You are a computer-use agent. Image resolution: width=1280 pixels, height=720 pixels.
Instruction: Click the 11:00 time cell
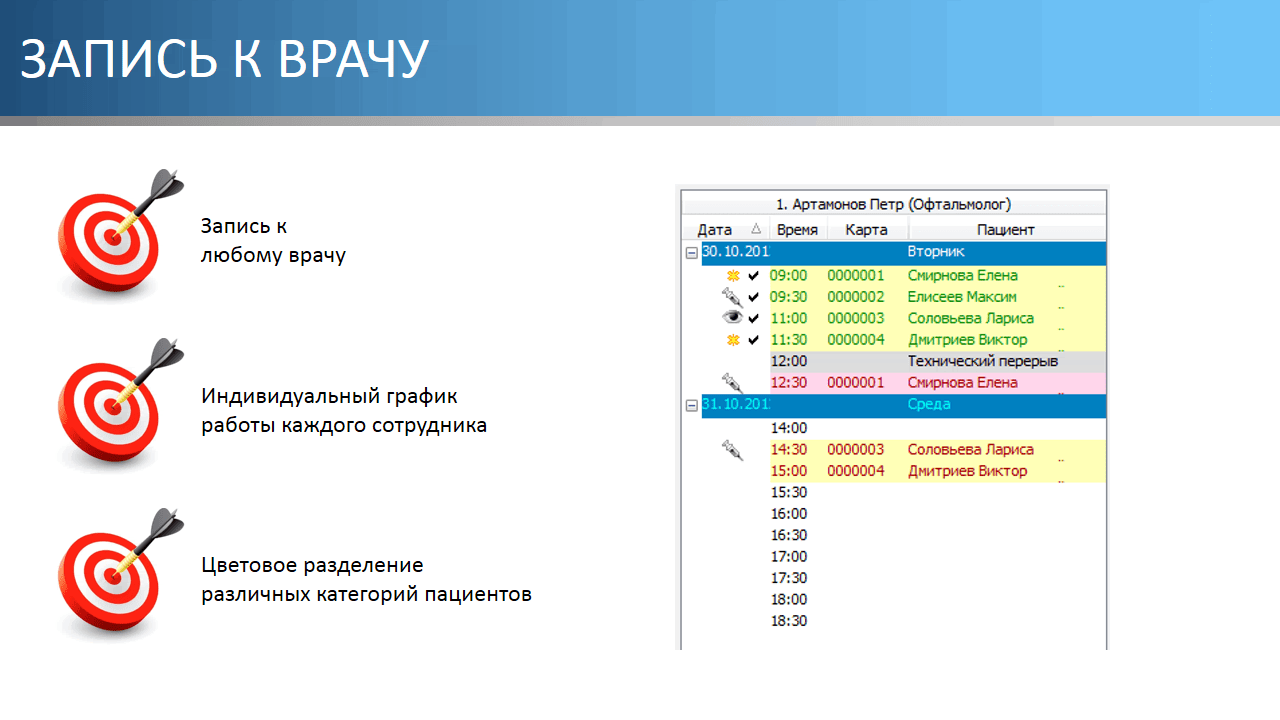(788, 319)
